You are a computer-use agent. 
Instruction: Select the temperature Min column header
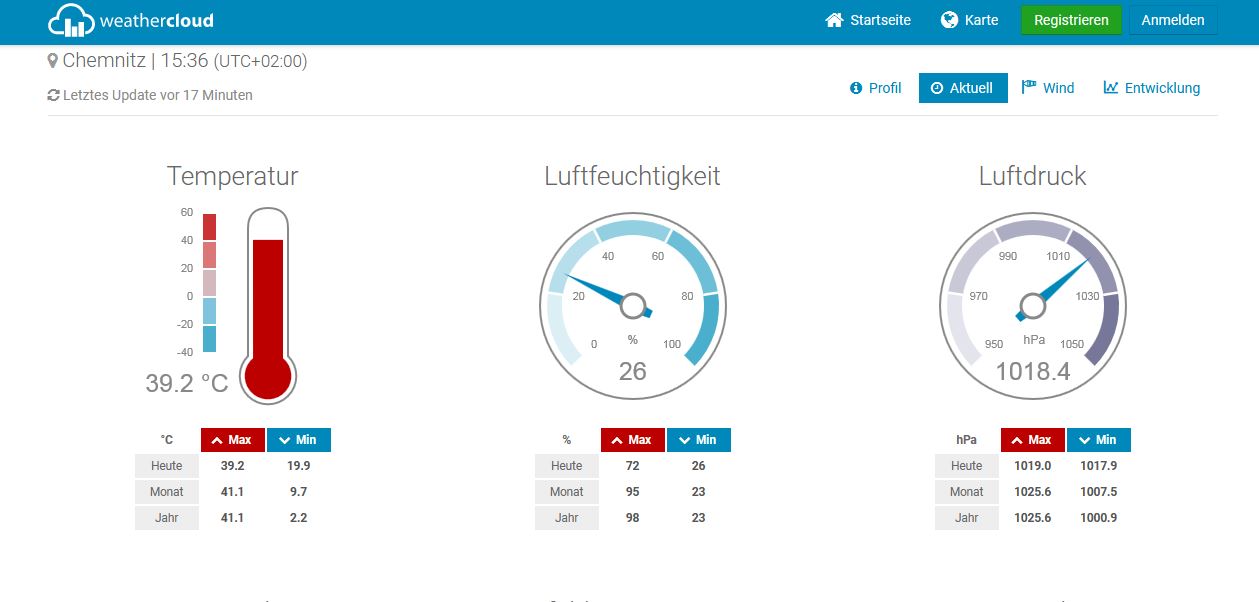click(x=298, y=440)
